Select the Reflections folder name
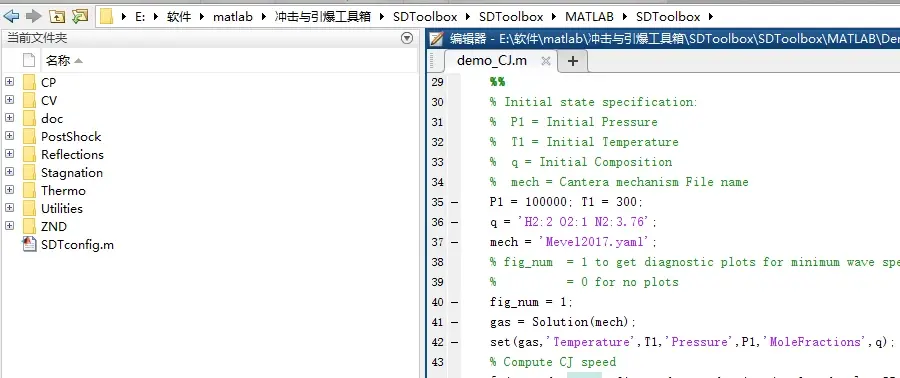900x378 pixels. click(72, 154)
